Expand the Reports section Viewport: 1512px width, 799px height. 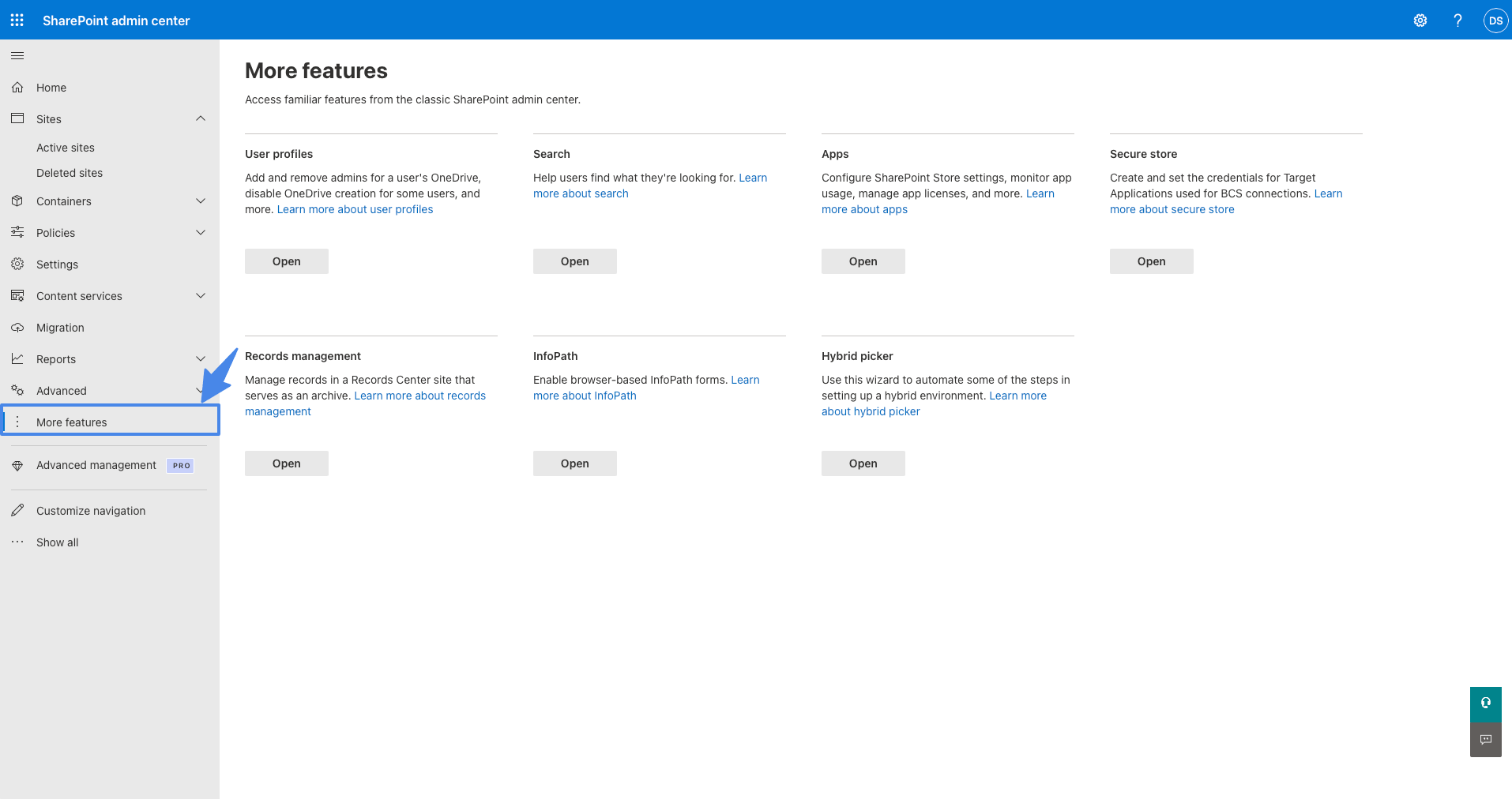click(201, 358)
